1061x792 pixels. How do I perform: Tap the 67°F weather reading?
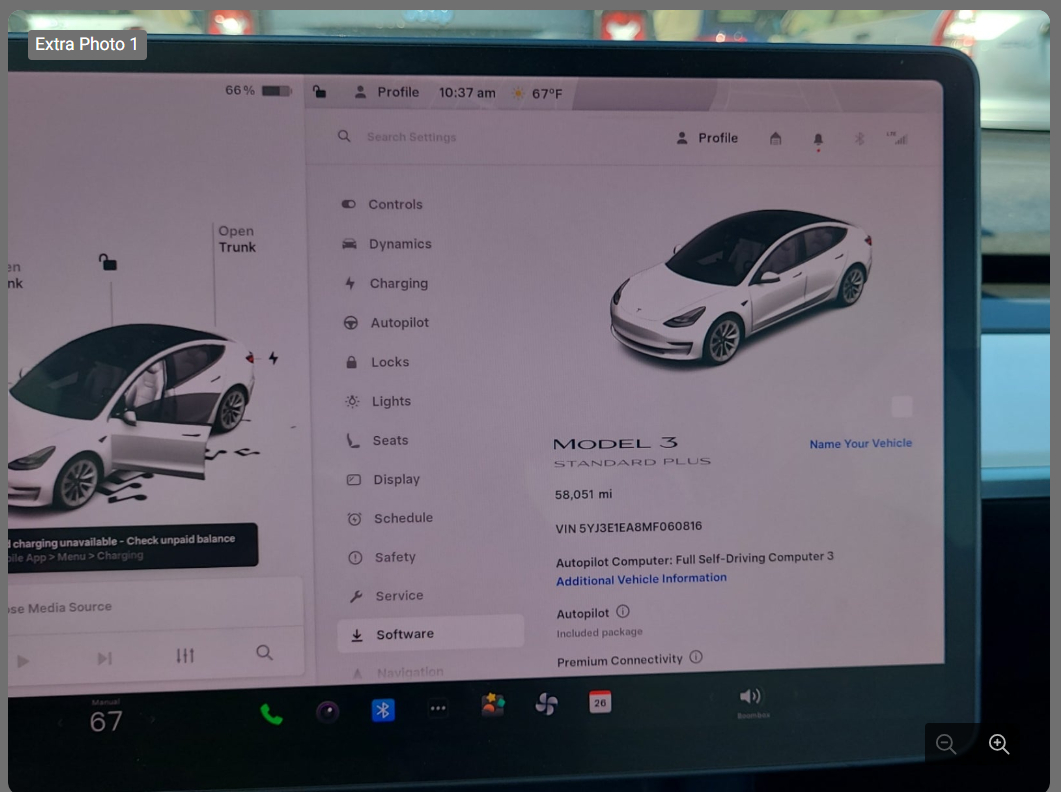click(538, 93)
